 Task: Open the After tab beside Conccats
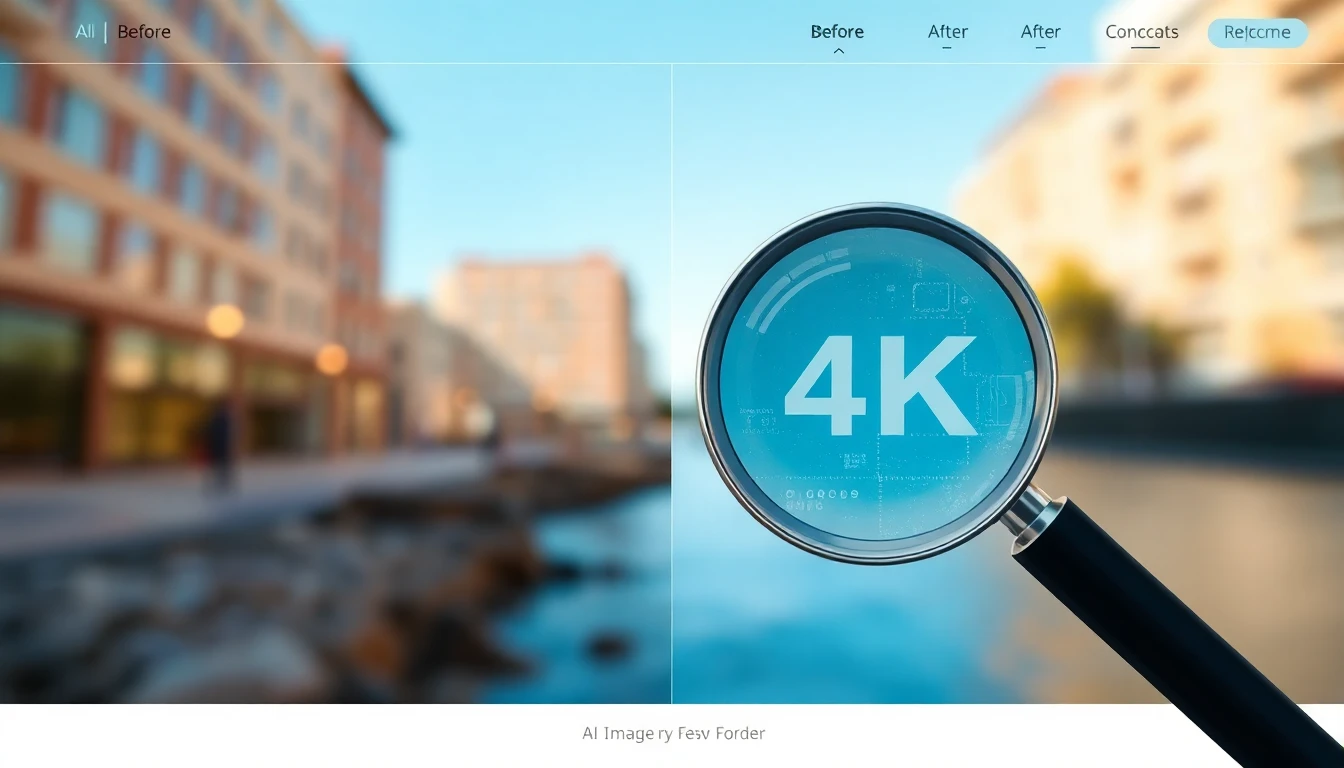[1040, 32]
